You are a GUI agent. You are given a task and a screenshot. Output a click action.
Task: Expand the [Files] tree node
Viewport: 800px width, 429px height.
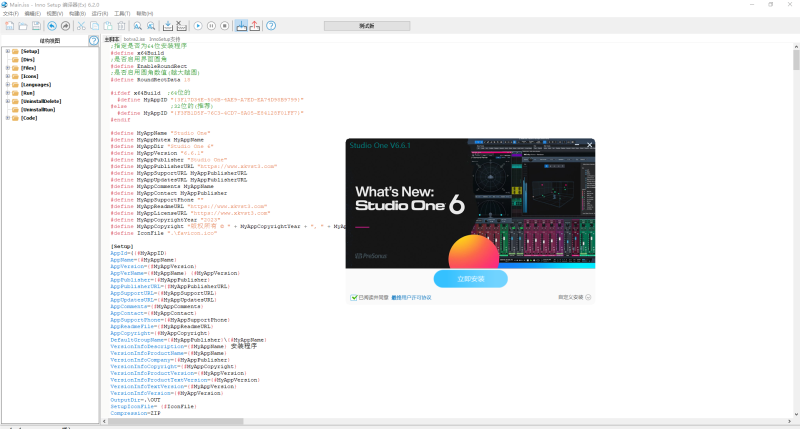coord(8,68)
